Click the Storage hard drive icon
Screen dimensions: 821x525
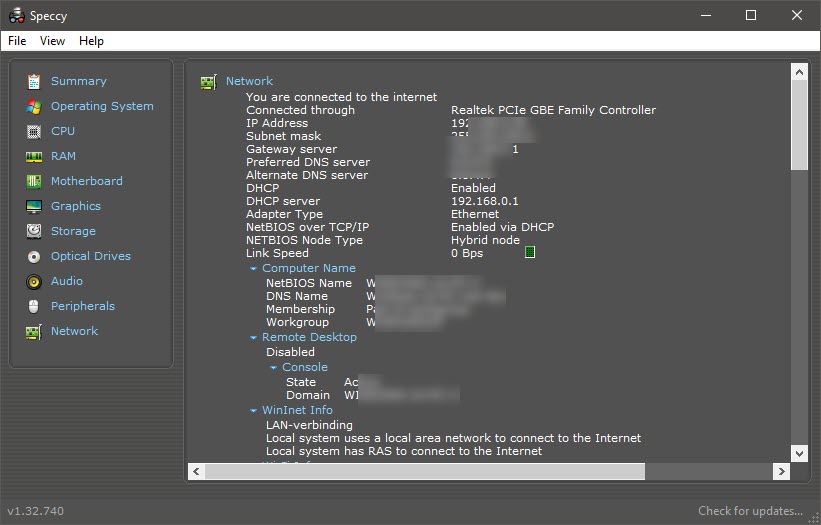click(x=34, y=231)
